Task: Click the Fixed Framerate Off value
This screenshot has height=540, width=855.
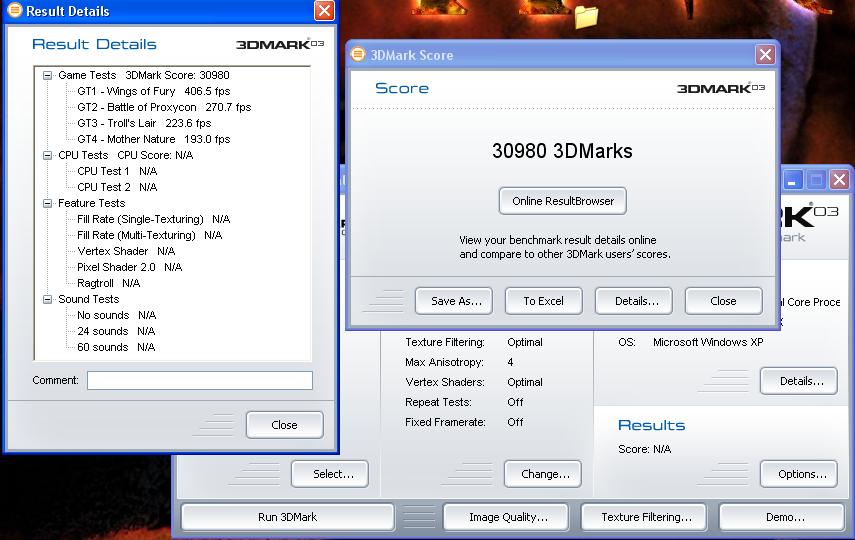Action: [x=515, y=422]
